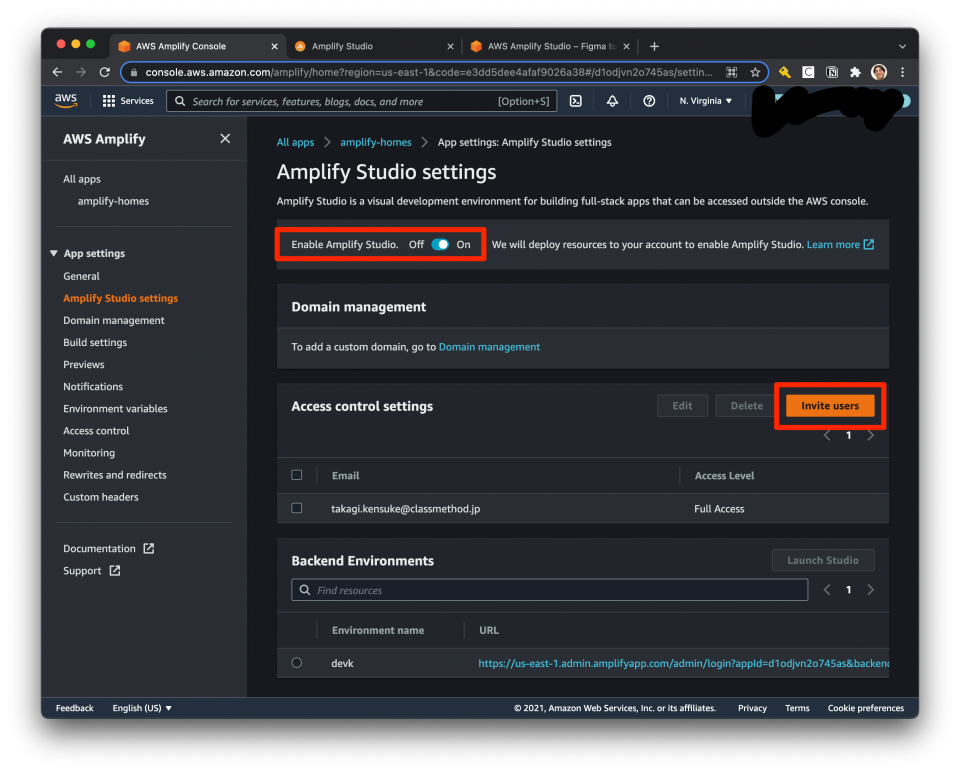Open the devk environment admin URL

683,663
